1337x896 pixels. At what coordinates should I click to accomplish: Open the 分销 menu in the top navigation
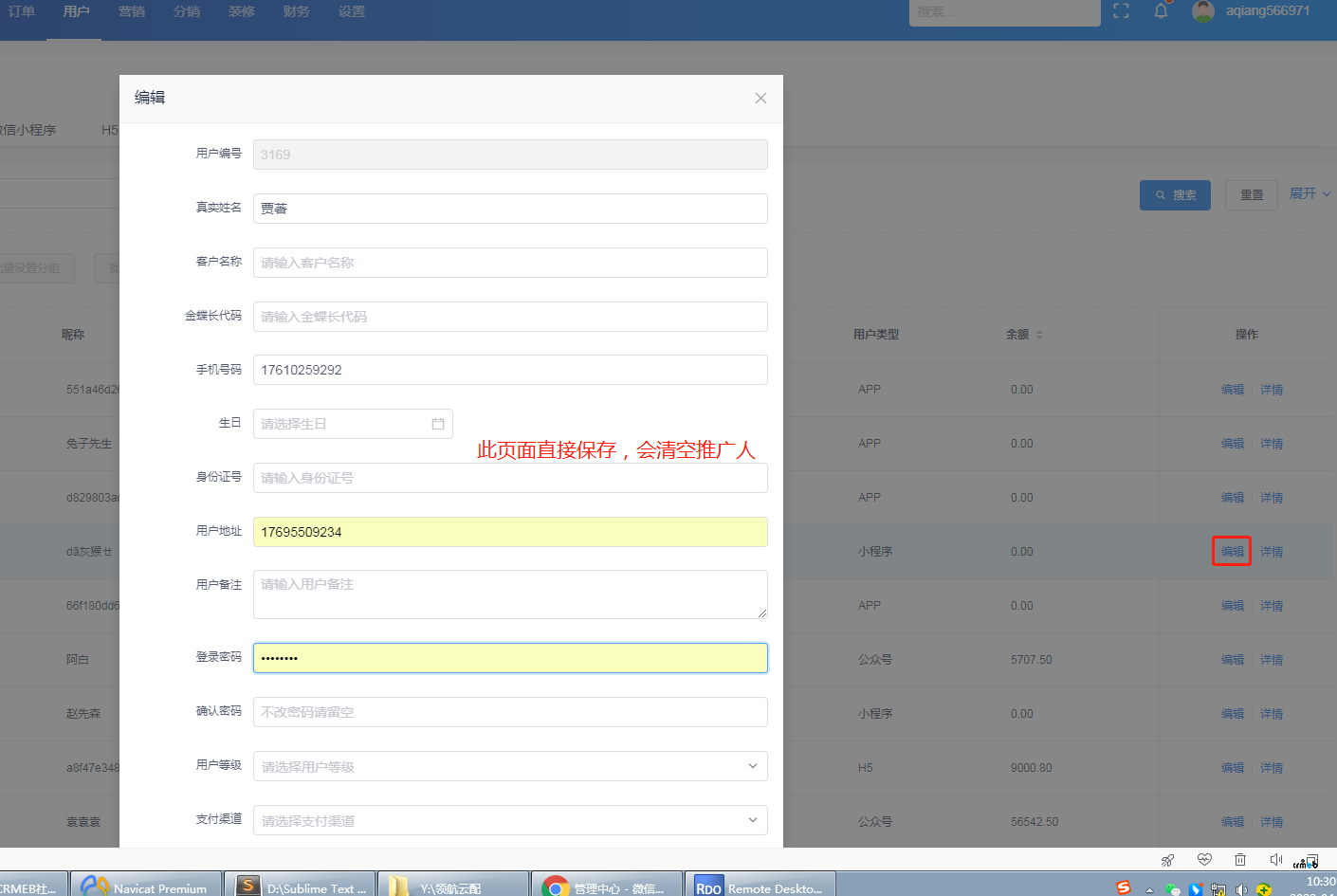pyautogui.click(x=187, y=11)
